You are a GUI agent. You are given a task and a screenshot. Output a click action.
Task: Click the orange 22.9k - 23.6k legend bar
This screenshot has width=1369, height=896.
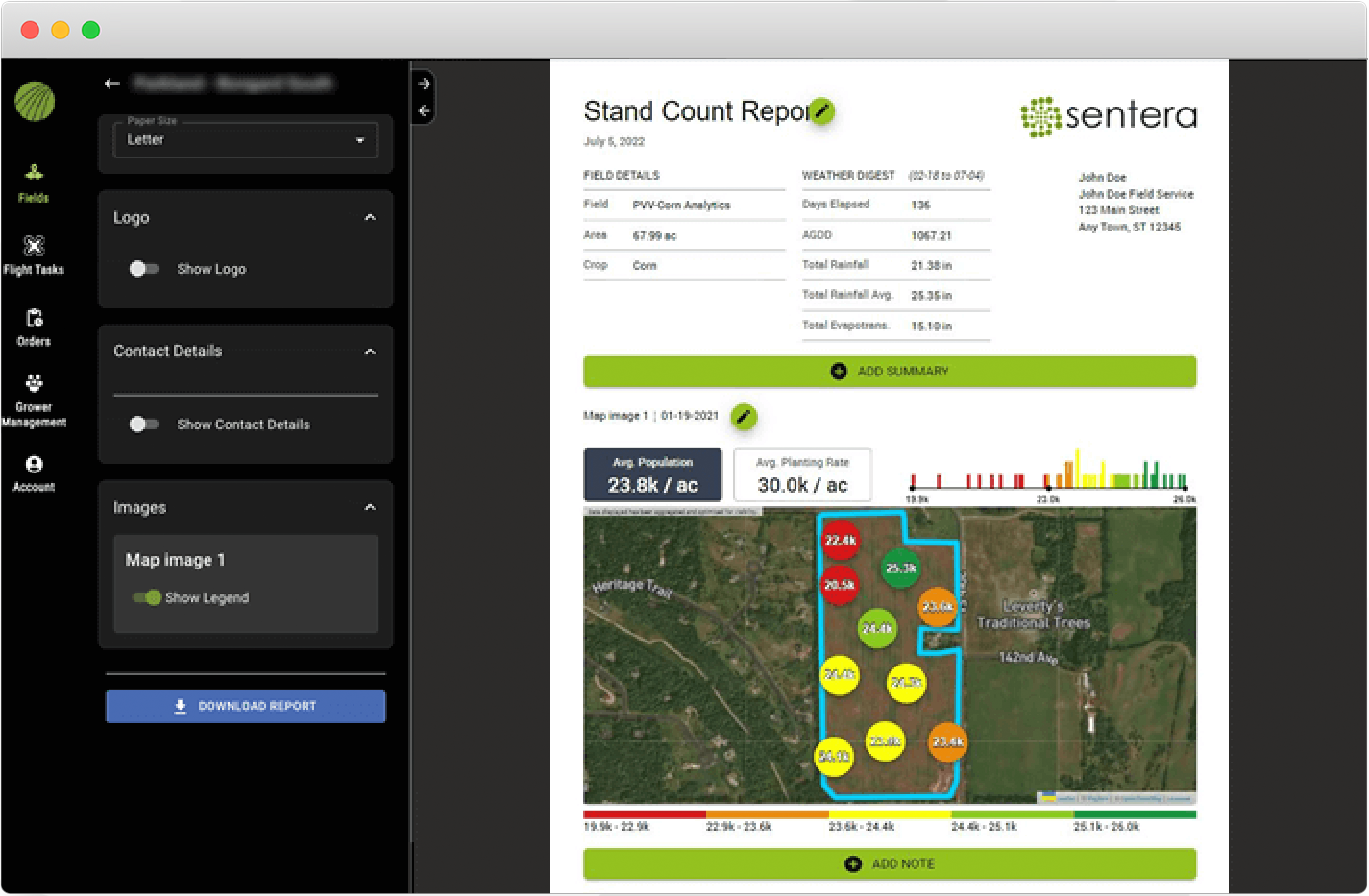(x=768, y=814)
